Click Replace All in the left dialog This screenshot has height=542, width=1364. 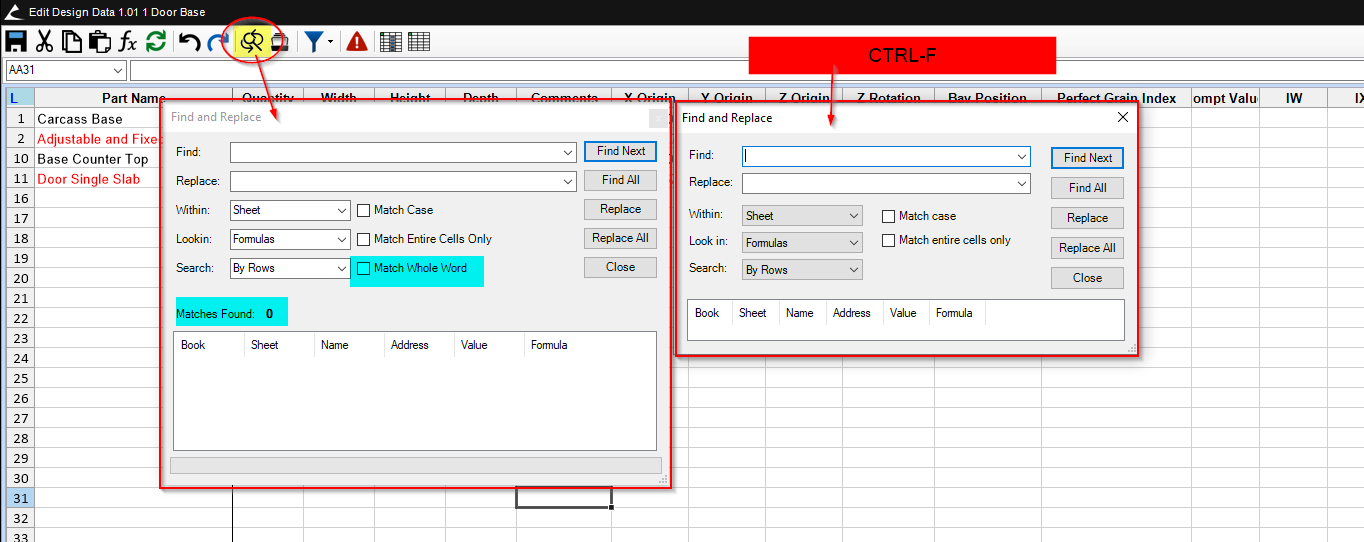620,238
